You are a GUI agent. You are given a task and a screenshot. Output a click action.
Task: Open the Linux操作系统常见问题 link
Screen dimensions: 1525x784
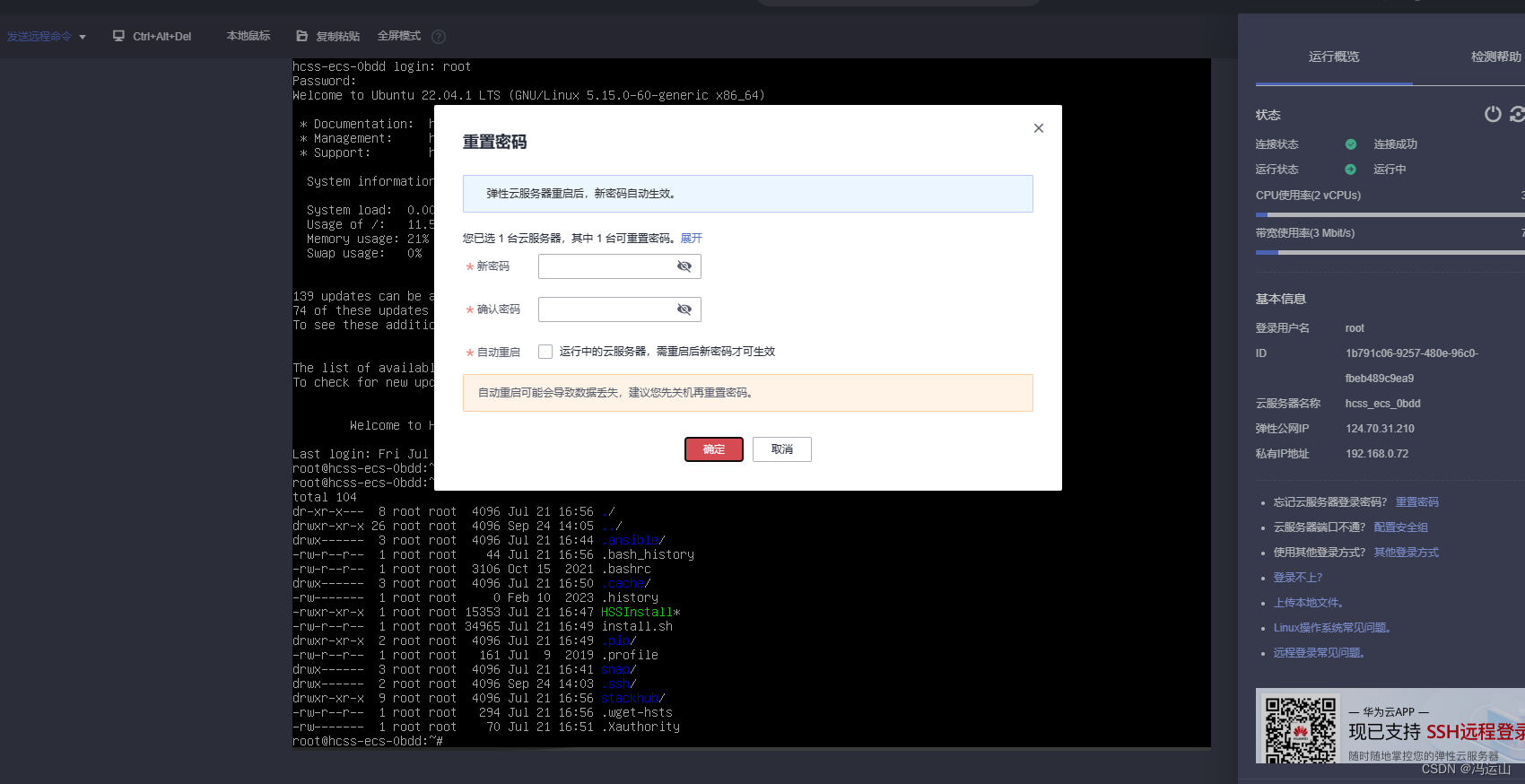pos(1332,628)
